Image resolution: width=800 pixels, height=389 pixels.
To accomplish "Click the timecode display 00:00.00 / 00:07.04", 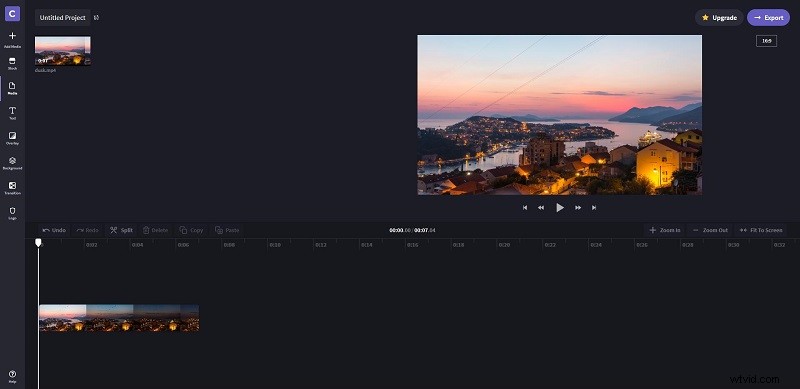I will [412, 230].
